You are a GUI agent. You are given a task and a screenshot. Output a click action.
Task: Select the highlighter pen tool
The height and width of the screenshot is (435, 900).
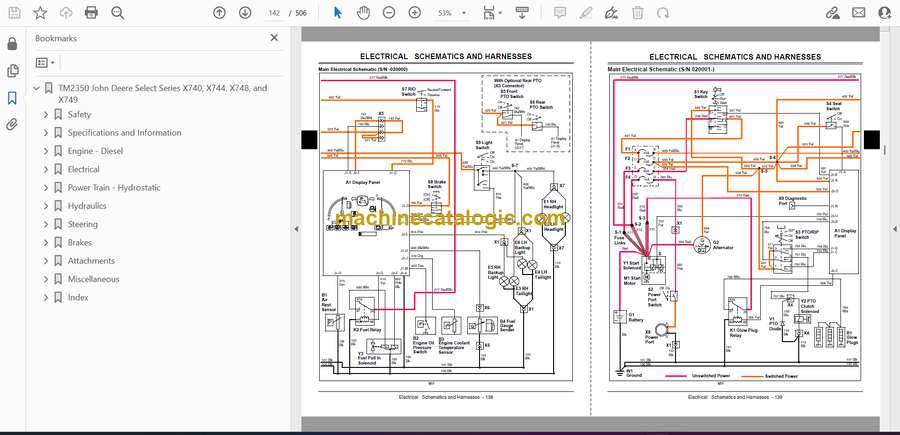point(585,13)
